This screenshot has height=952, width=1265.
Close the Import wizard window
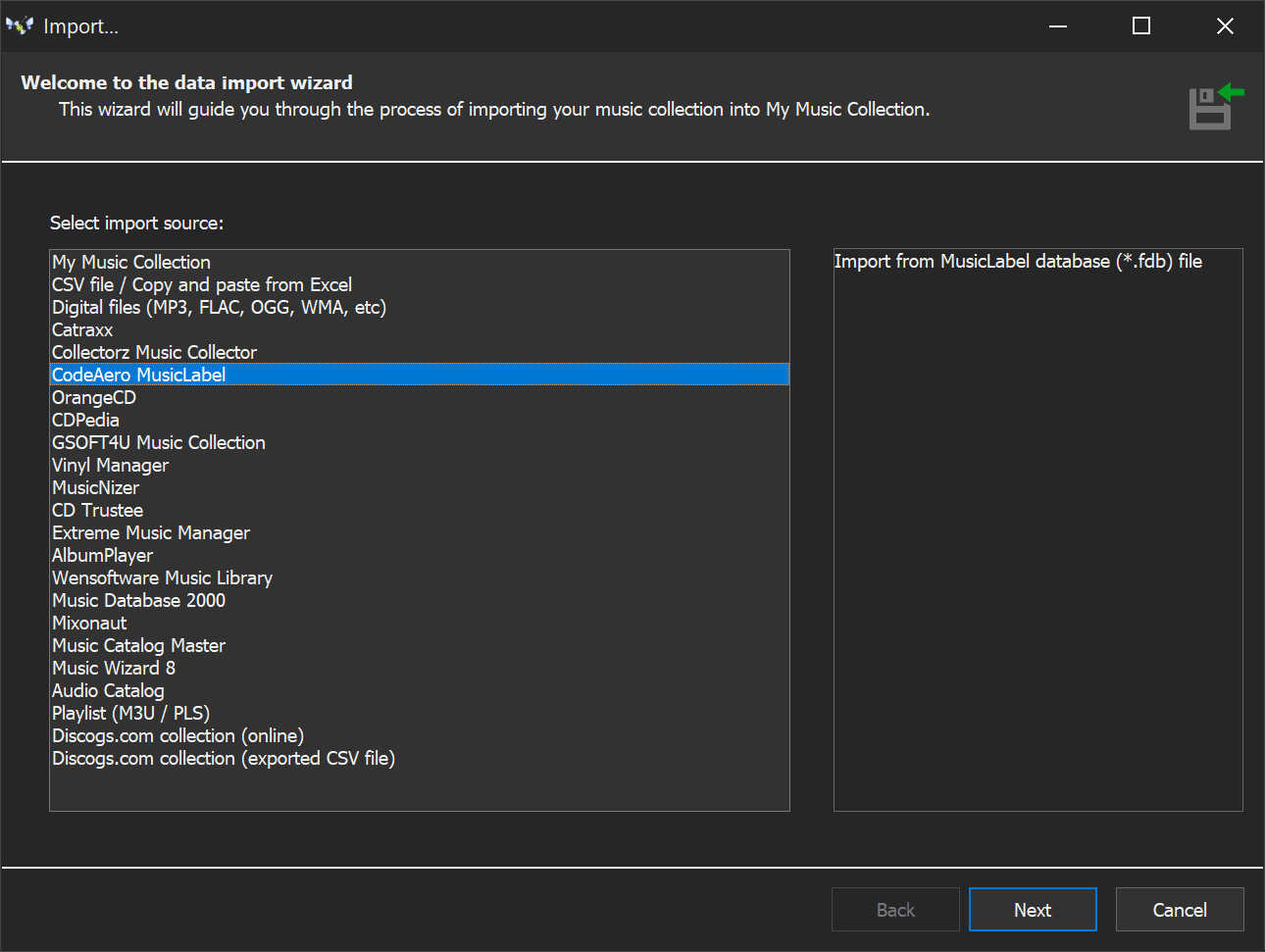[1225, 26]
